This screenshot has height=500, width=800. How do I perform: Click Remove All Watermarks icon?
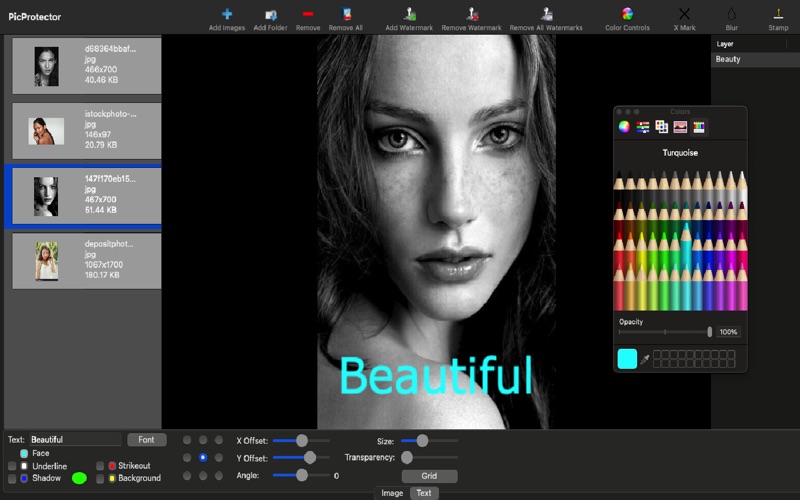pos(546,14)
